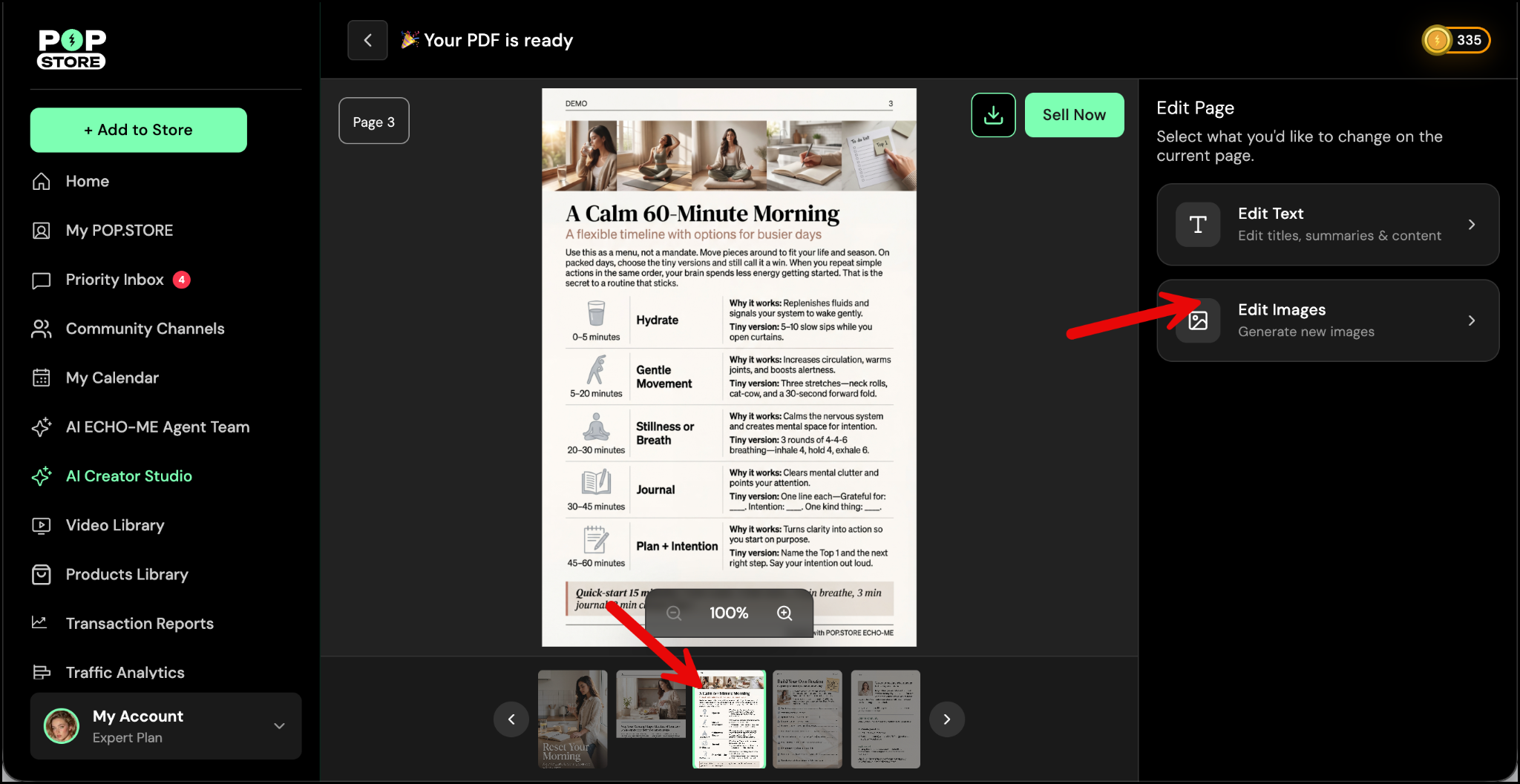
Task: Open Priority Inbox in sidebar
Action: (x=114, y=280)
